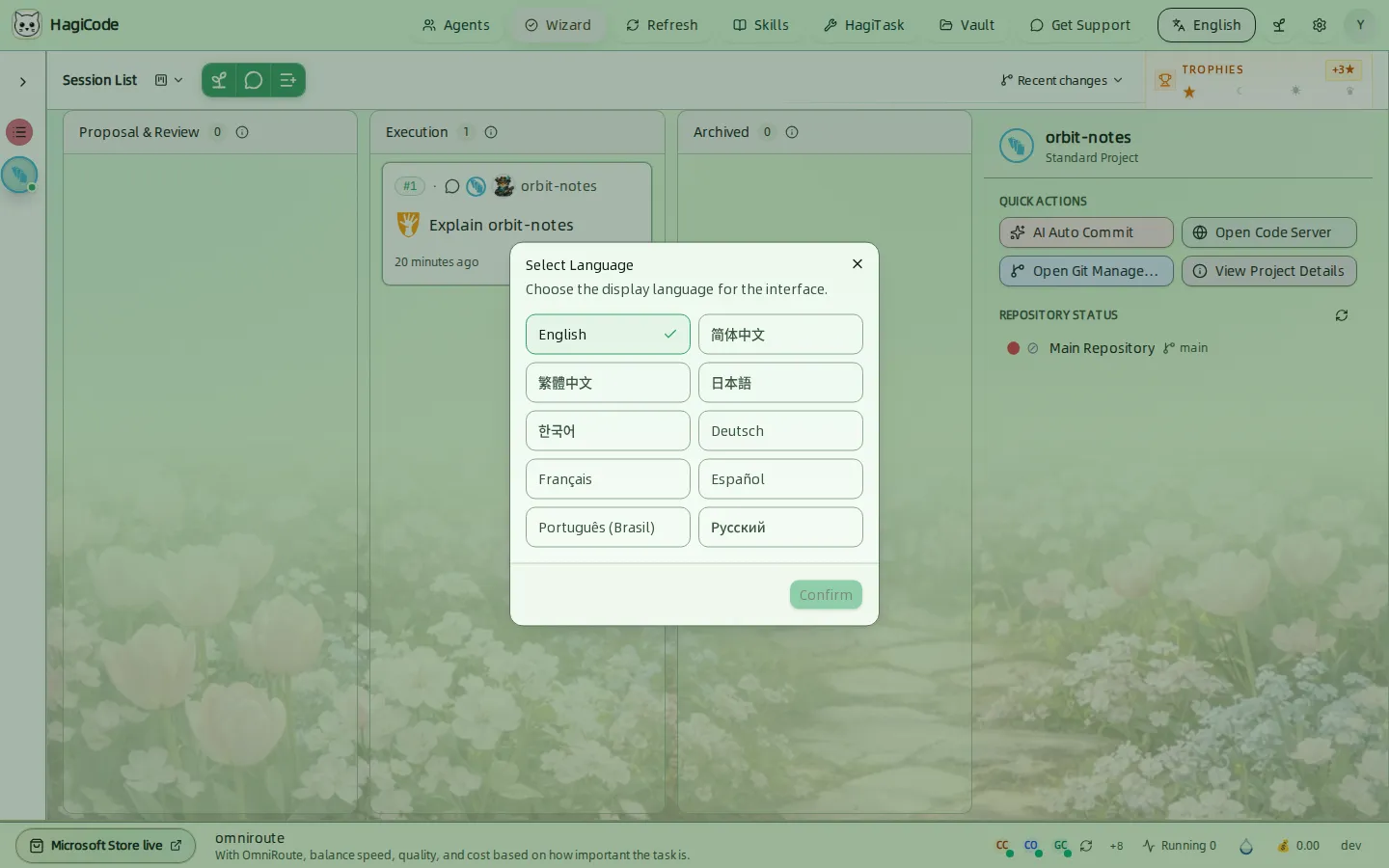
Task: Open HagiTask from the top bar
Action: point(864,25)
